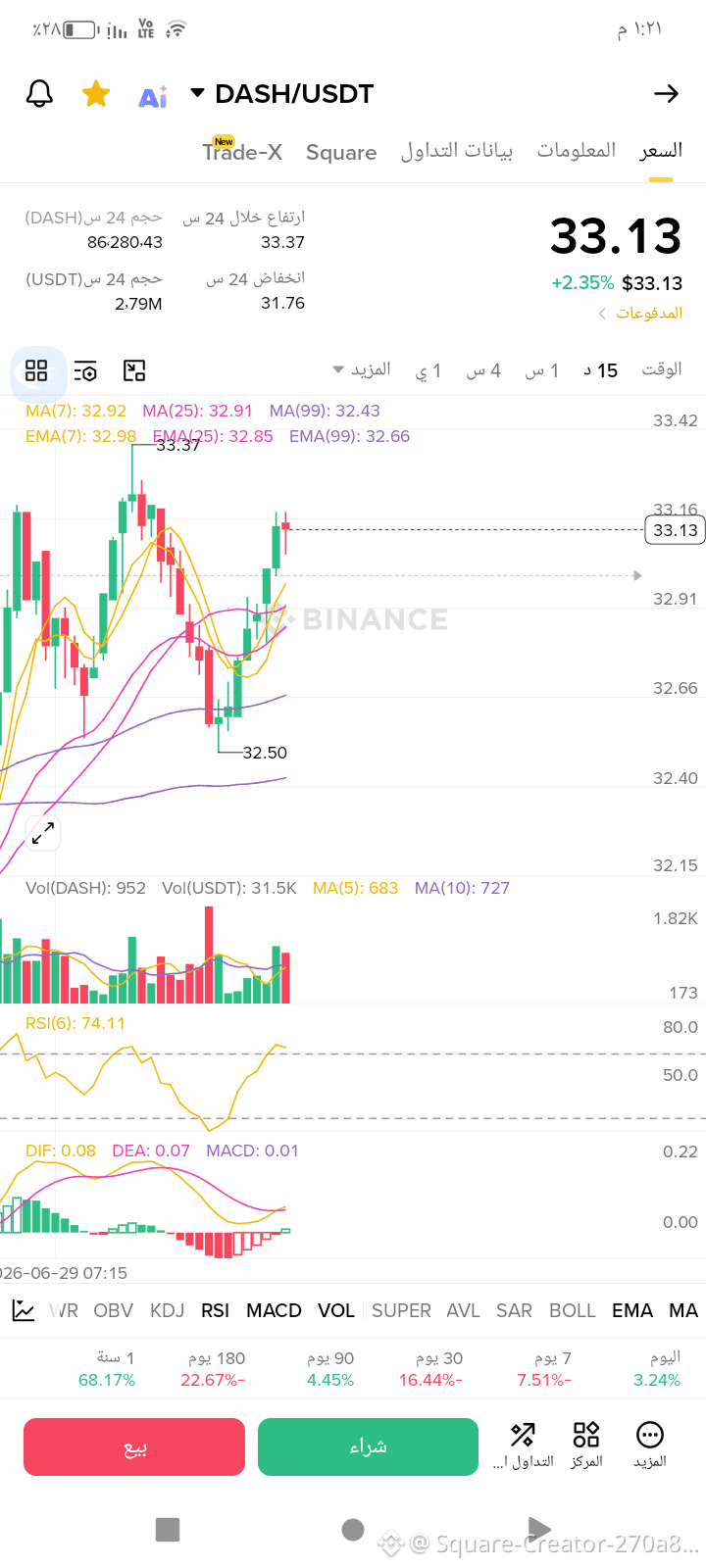Open the المدفوعات link
The height and width of the screenshot is (1568, 706).
tap(640, 313)
